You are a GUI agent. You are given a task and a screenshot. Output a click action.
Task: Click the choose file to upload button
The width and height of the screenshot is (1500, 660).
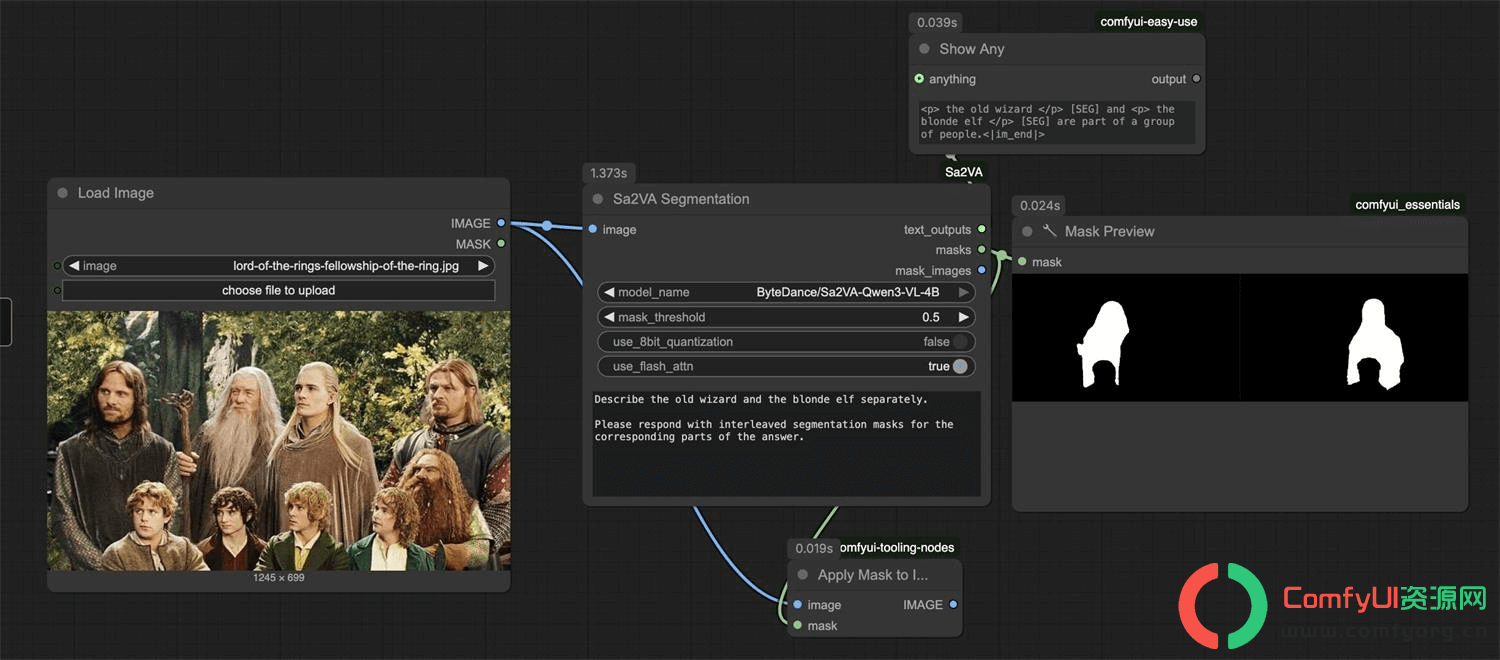[279, 290]
